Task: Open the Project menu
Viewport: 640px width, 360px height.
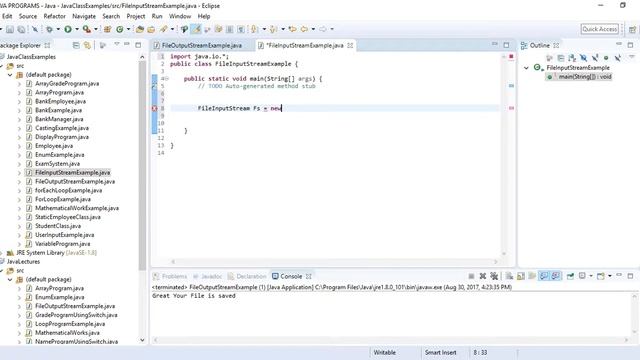Action: pyautogui.click(x=136, y=16)
